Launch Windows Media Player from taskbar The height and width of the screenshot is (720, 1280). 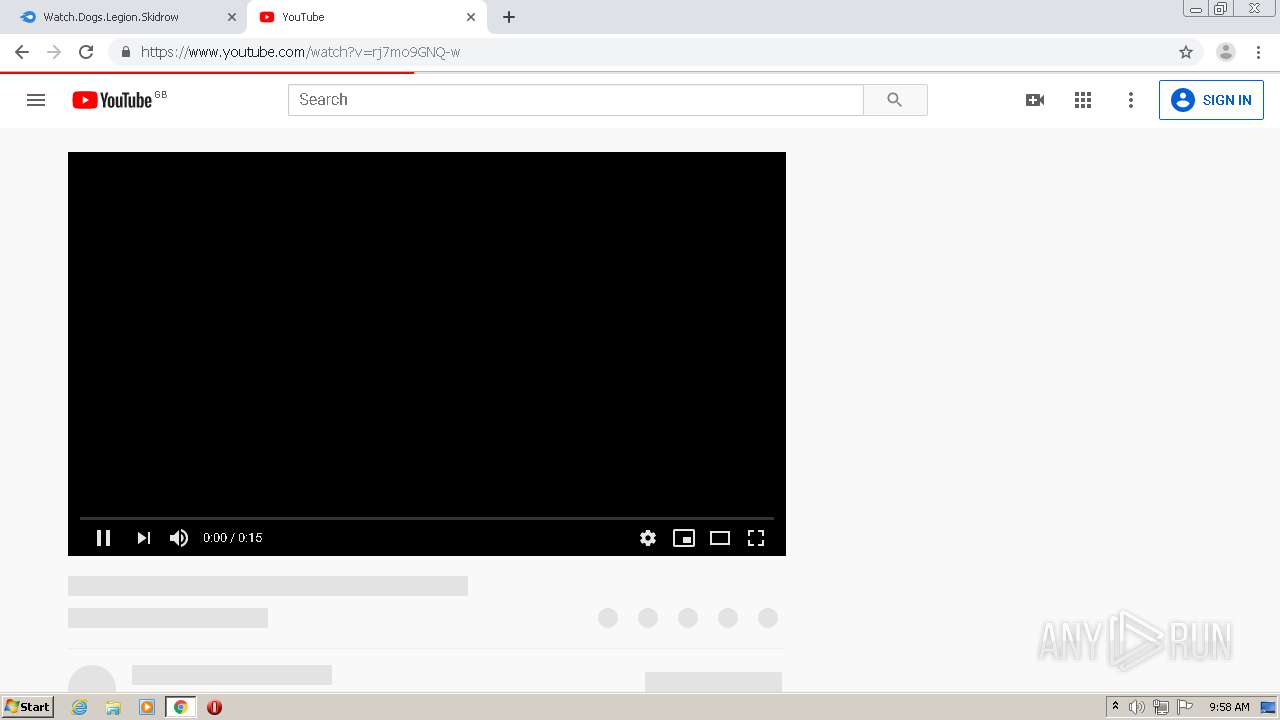coord(147,707)
